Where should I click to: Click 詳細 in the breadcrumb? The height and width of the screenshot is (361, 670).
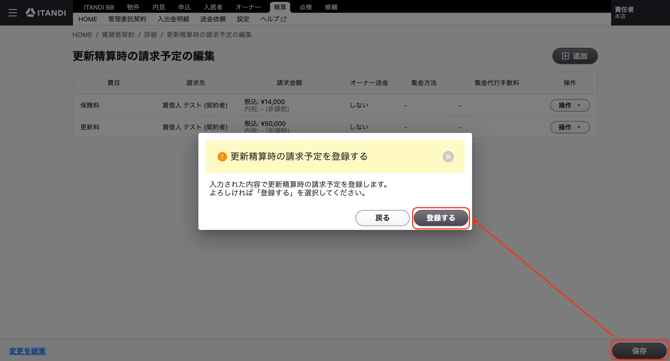(150, 35)
